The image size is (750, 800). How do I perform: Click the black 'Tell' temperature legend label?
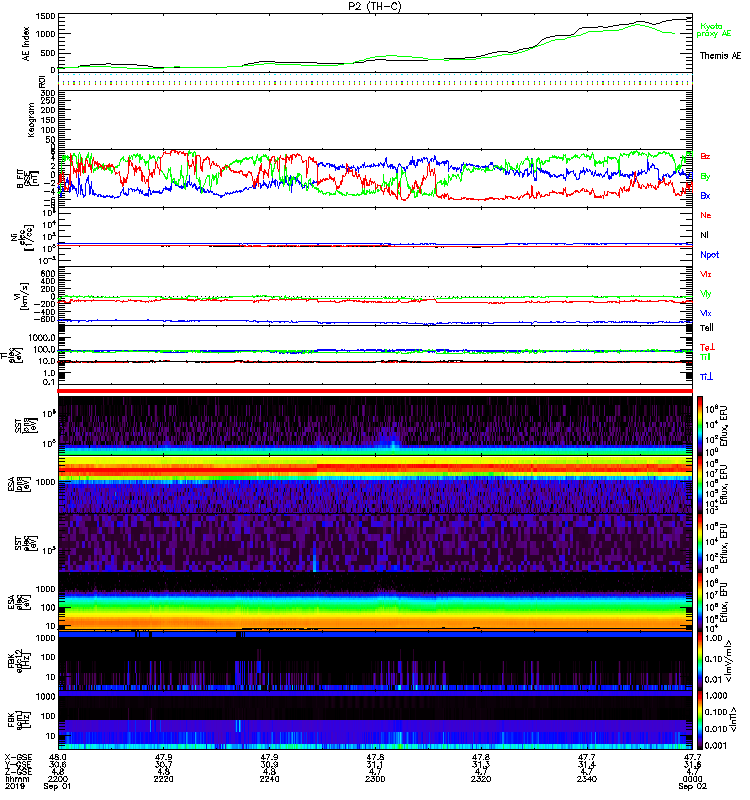click(707, 328)
